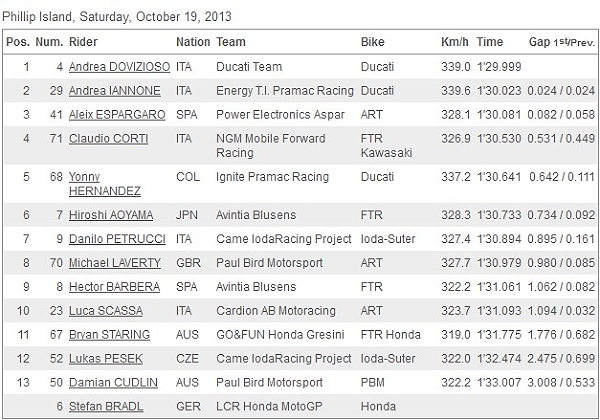Click the Rider column header
600x420 pixels.
tap(82, 43)
